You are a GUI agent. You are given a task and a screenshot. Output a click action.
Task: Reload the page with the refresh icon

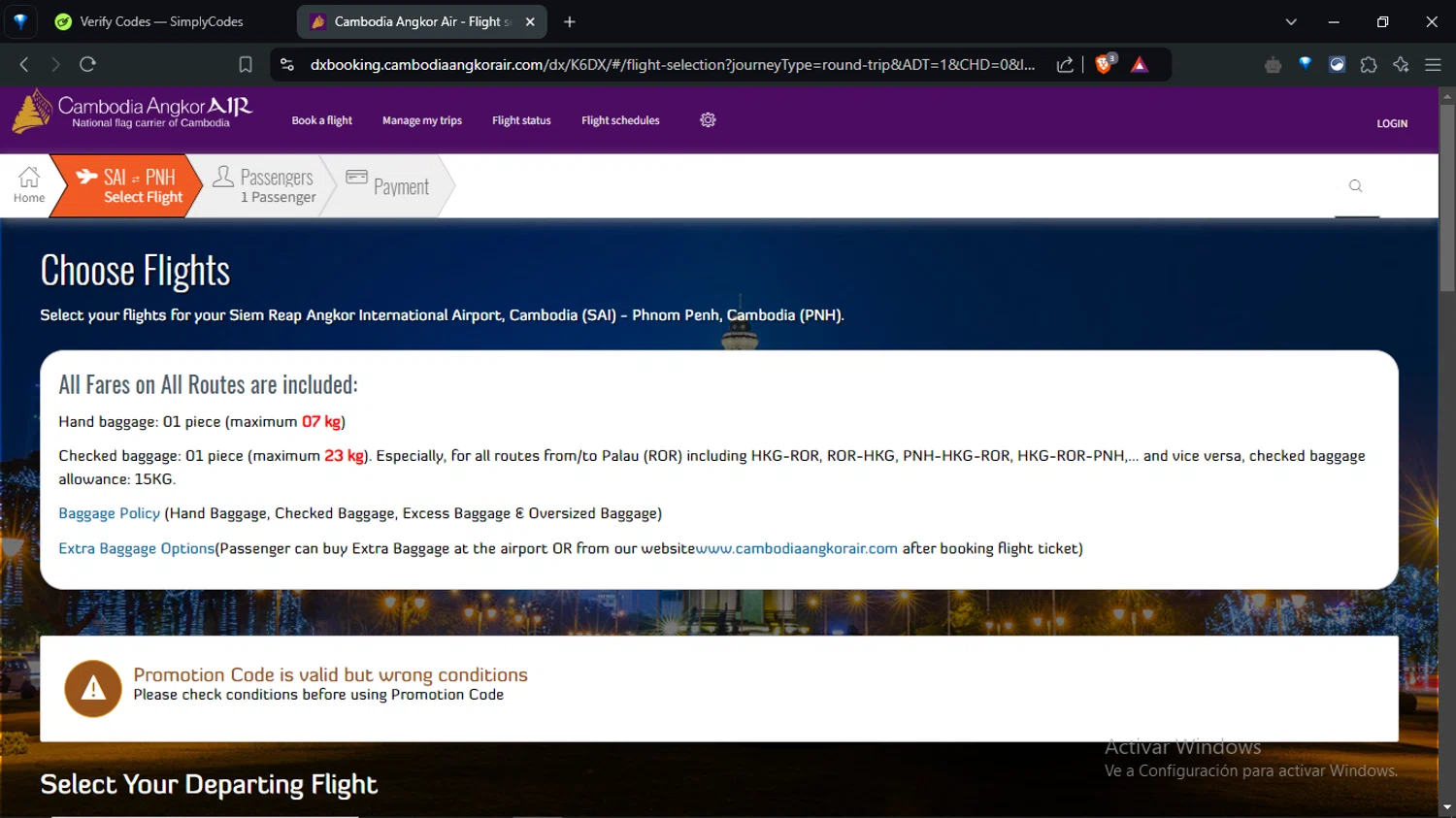[87, 64]
